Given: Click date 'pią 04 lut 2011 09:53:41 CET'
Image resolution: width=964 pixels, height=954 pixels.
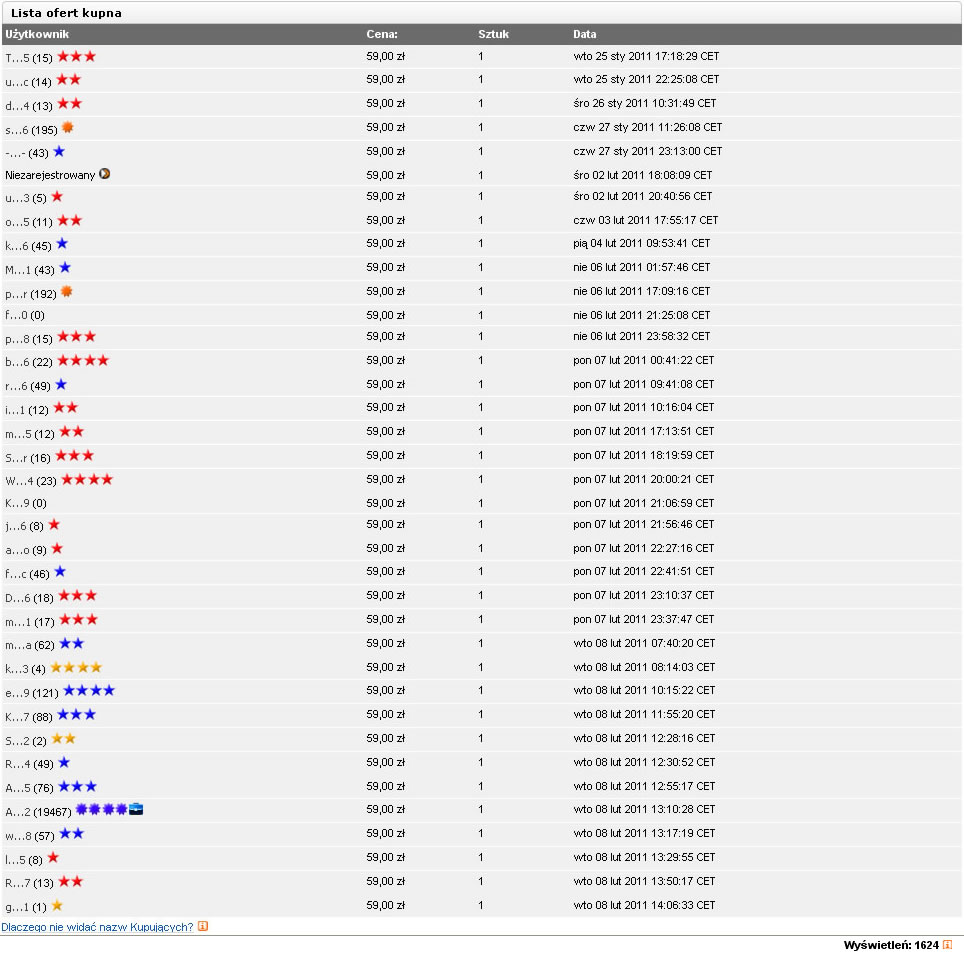Looking at the screenshot, I should 641,243.
